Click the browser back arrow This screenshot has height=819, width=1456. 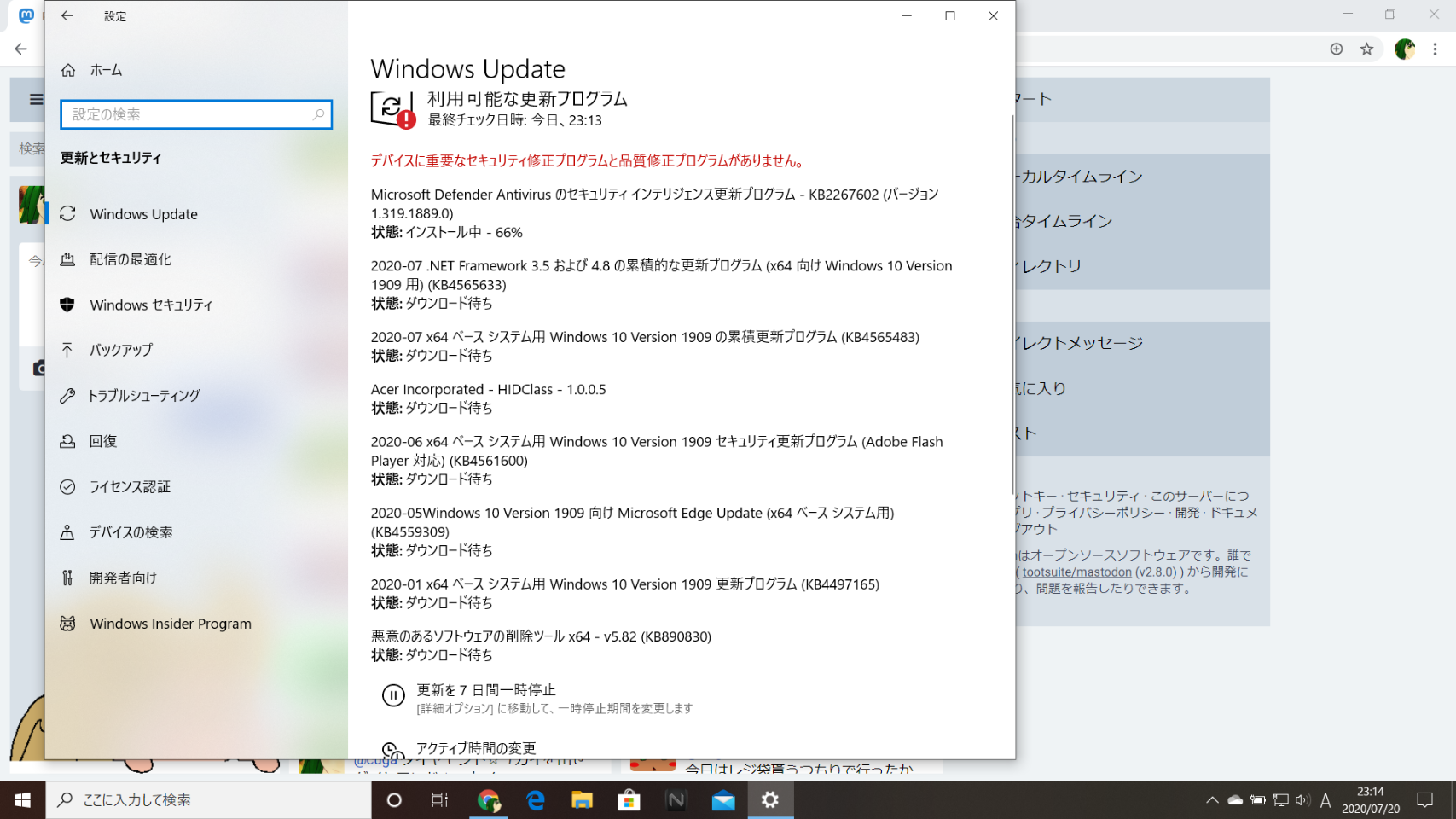[21, 49]
